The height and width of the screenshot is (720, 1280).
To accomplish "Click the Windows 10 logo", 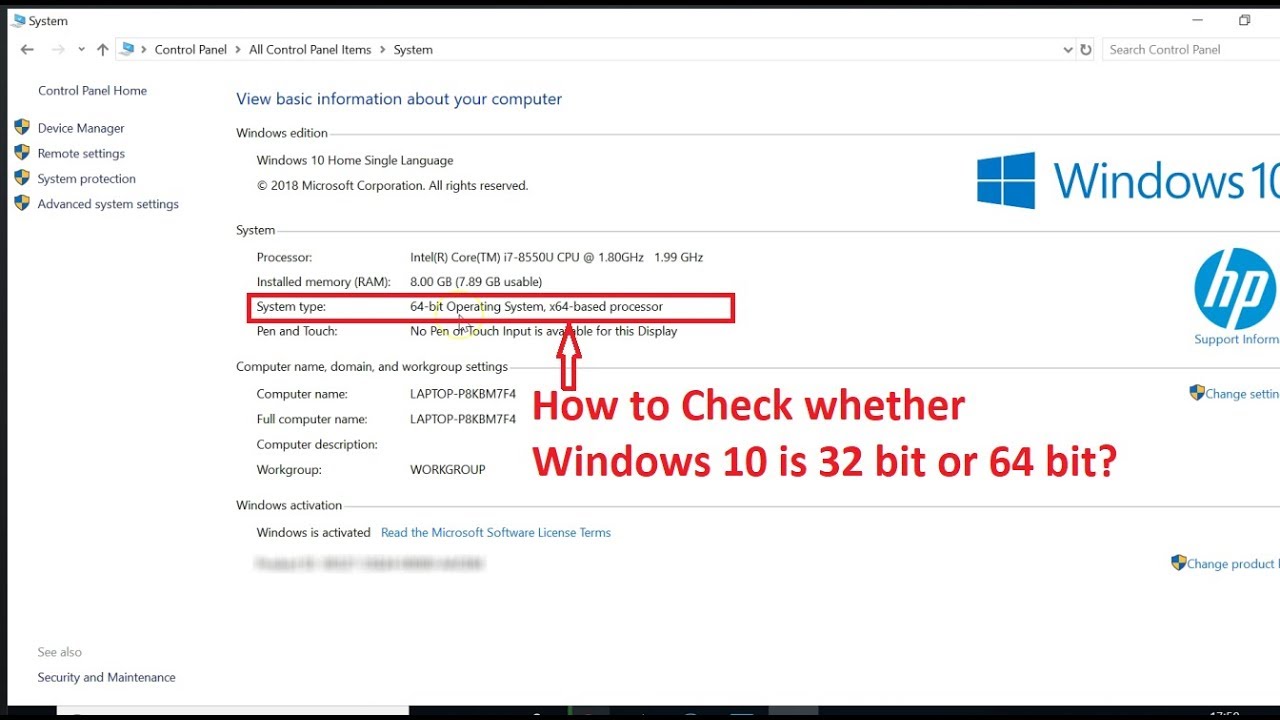I will [x=1128, y=180].
